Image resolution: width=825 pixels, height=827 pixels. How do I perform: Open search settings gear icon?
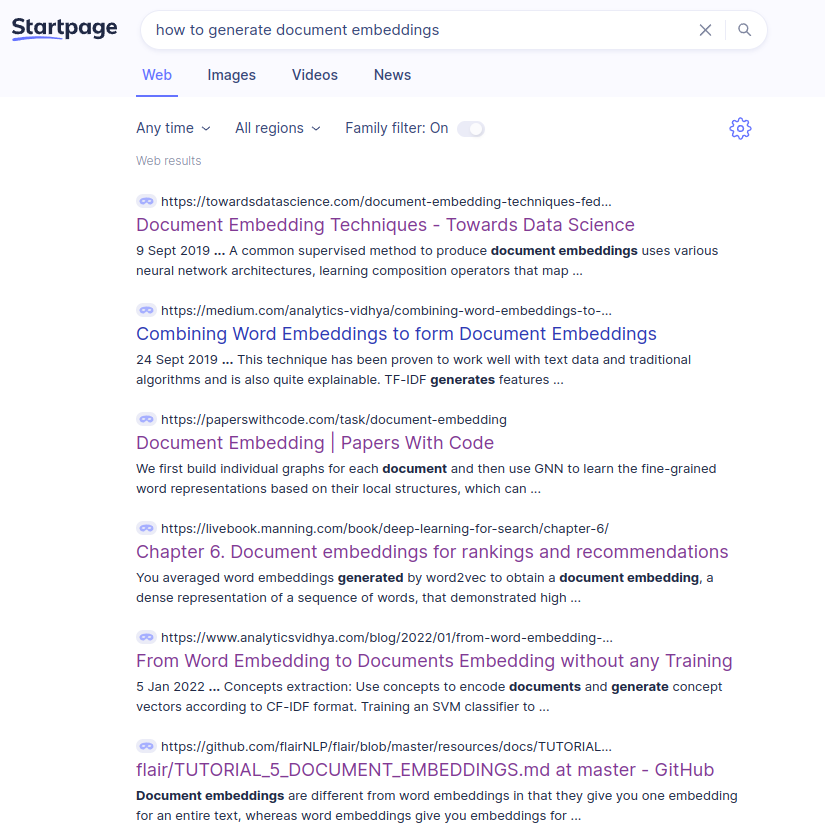tap(740, 128)
